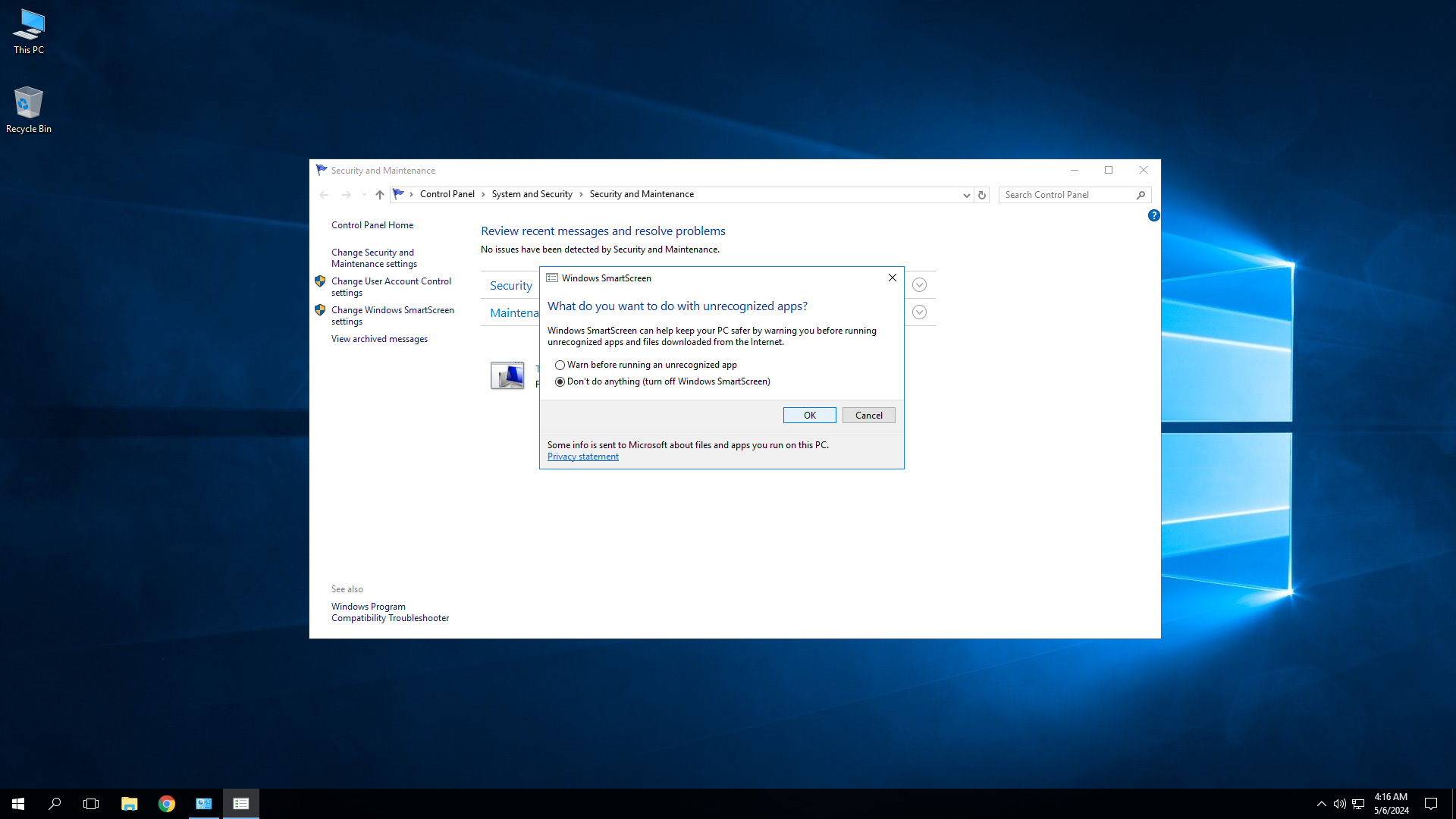Image resolution: width=1456 pixels, height=819 pixels.
Task: Open This PC desktop icon
Action: point(29,32)
